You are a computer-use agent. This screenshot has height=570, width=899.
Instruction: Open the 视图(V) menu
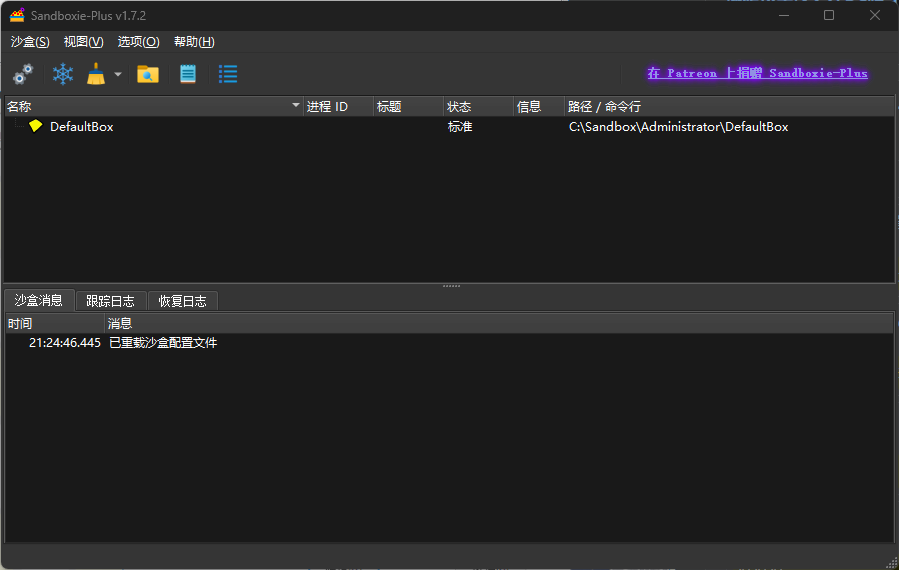[84, 42]
